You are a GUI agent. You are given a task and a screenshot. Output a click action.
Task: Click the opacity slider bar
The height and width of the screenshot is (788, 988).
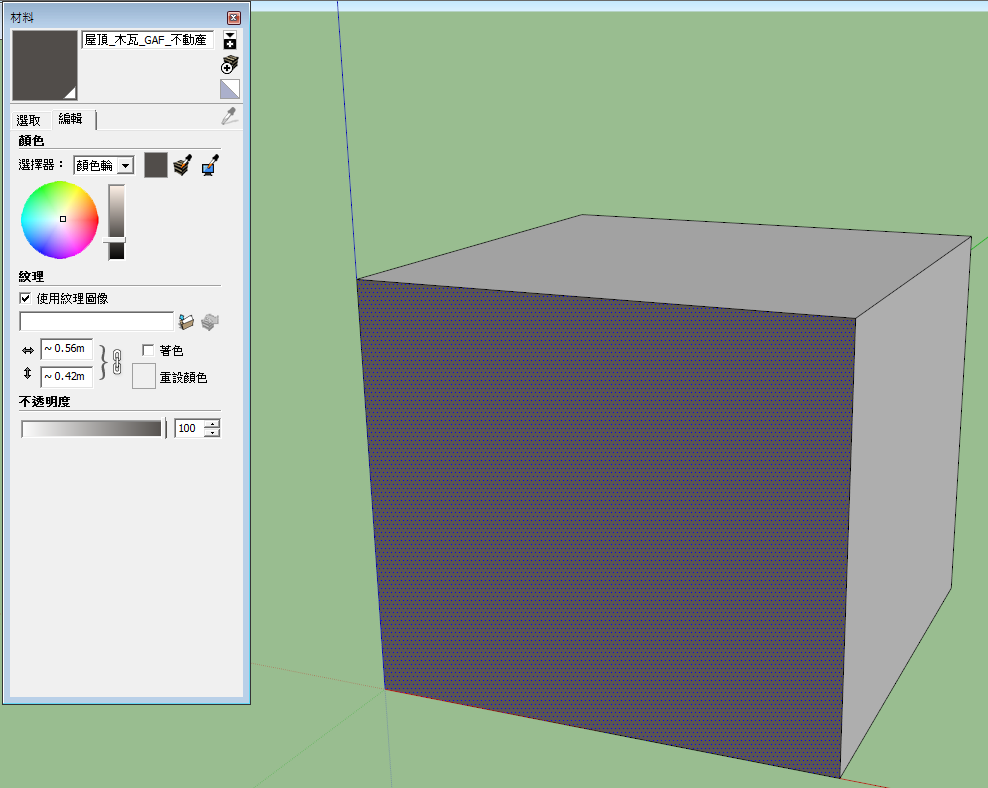[x=92, y=429]
